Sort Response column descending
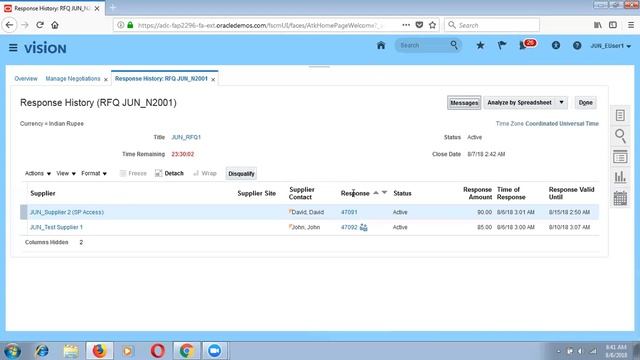This screenshot has width=640, height=360. pyautogui.click(x=384, y=193)
